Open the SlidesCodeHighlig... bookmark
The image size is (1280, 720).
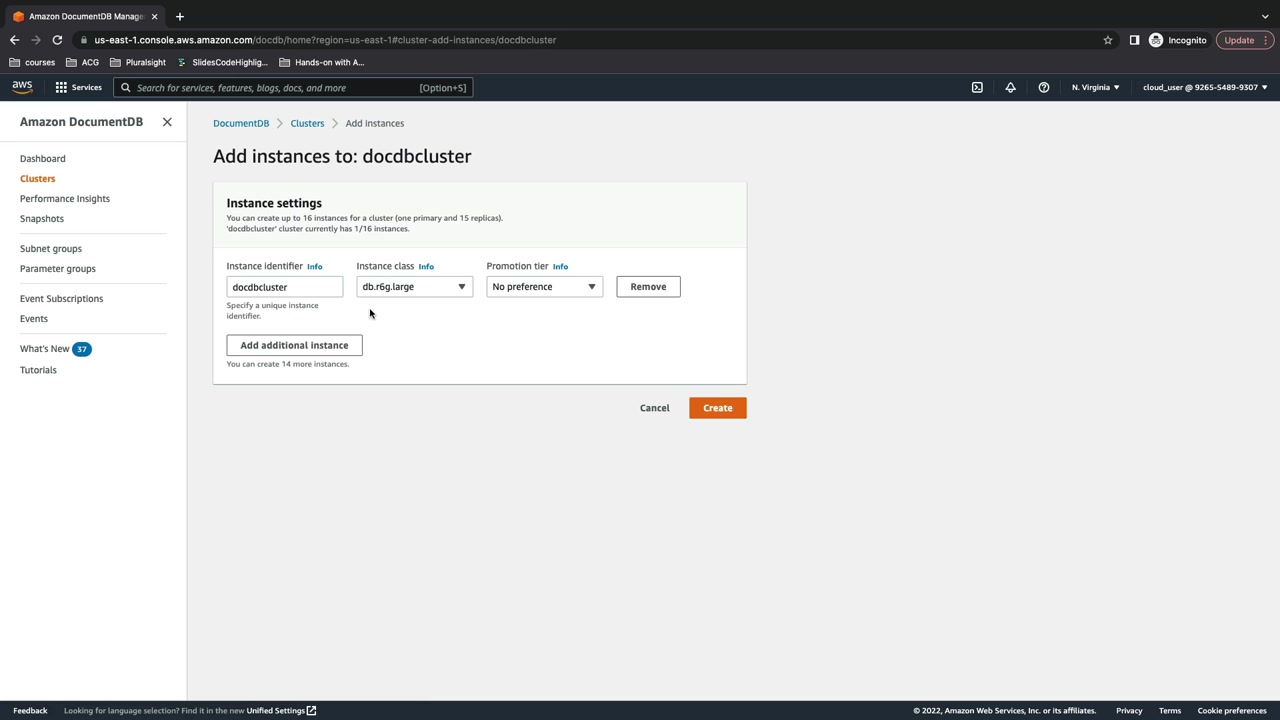tap(222, 62)
